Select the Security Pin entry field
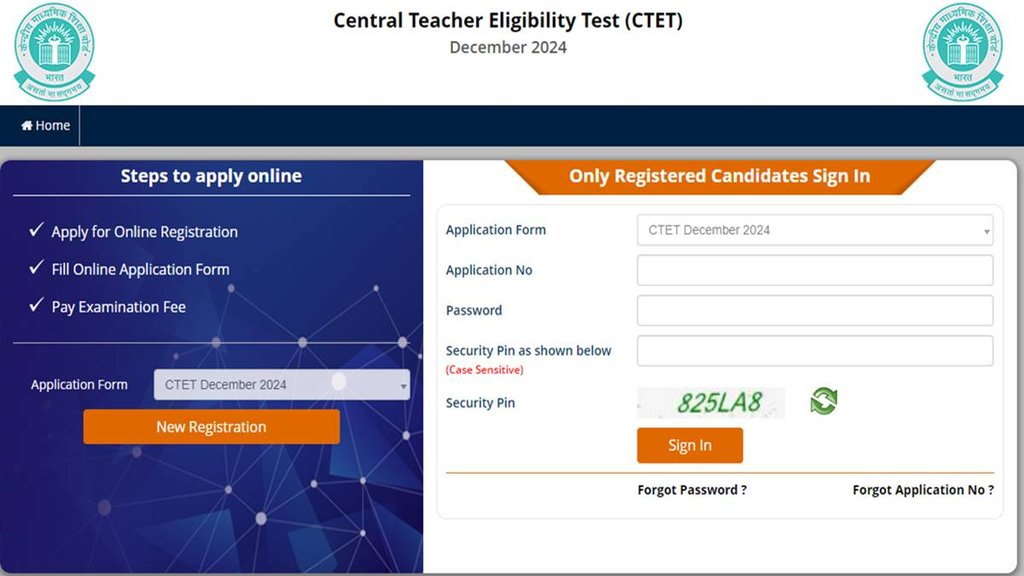The height and width of the screenshot is (576, 1024). pyautogui.click(x=815, y=351)
